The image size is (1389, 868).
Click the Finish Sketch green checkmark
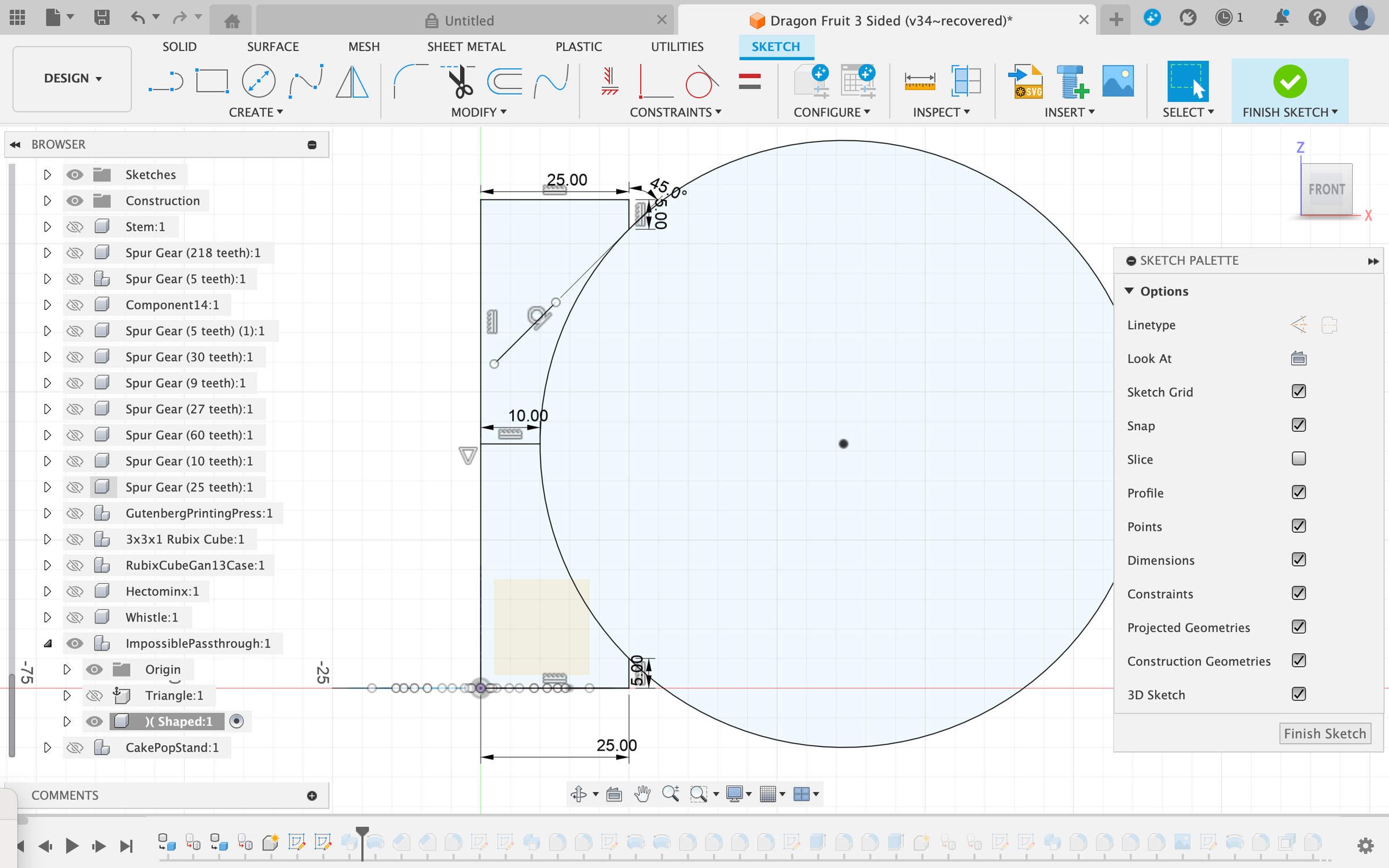coord(1289,82)
